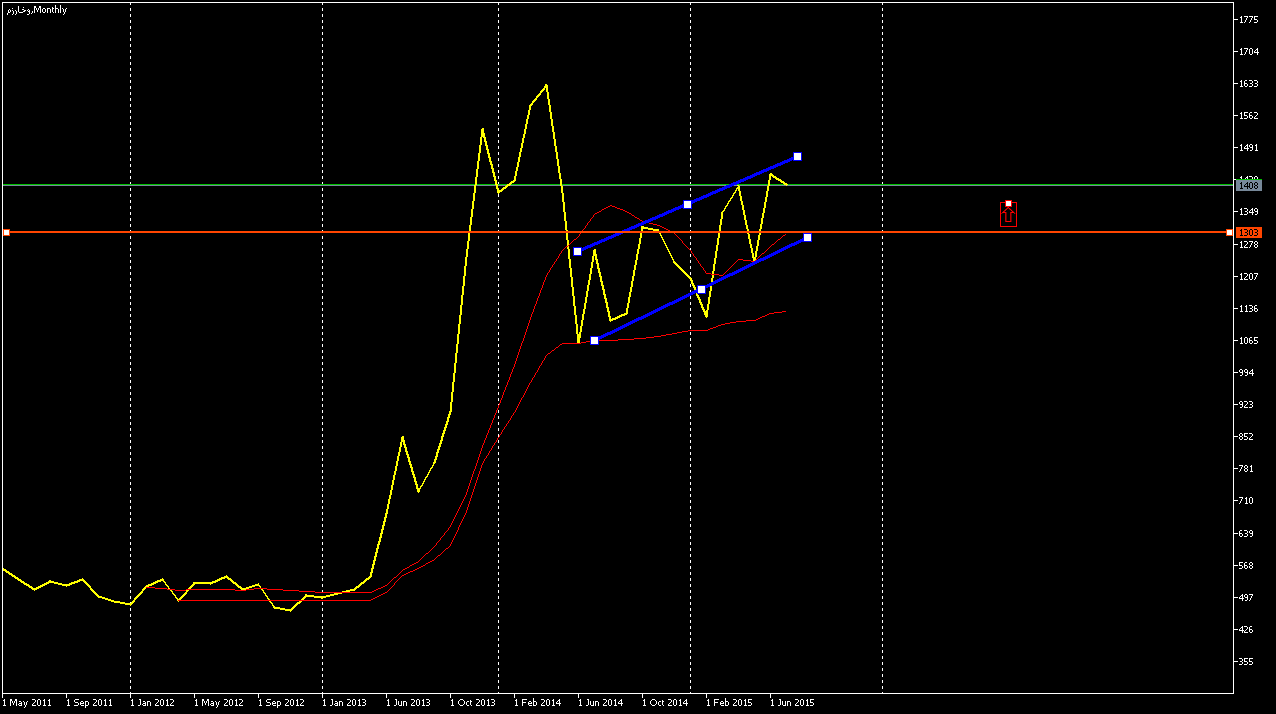
Task: Click the red up-arrow signal icon
Action: tap(1008, 216)
